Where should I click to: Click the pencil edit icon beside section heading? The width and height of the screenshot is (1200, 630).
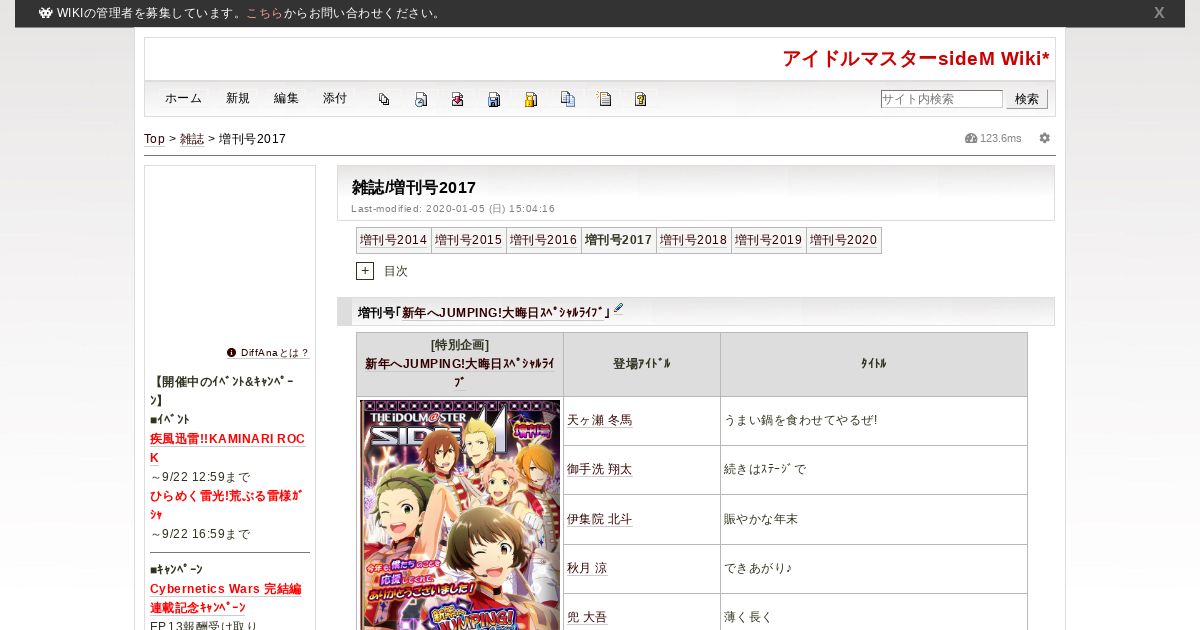(x=618, y=309)
